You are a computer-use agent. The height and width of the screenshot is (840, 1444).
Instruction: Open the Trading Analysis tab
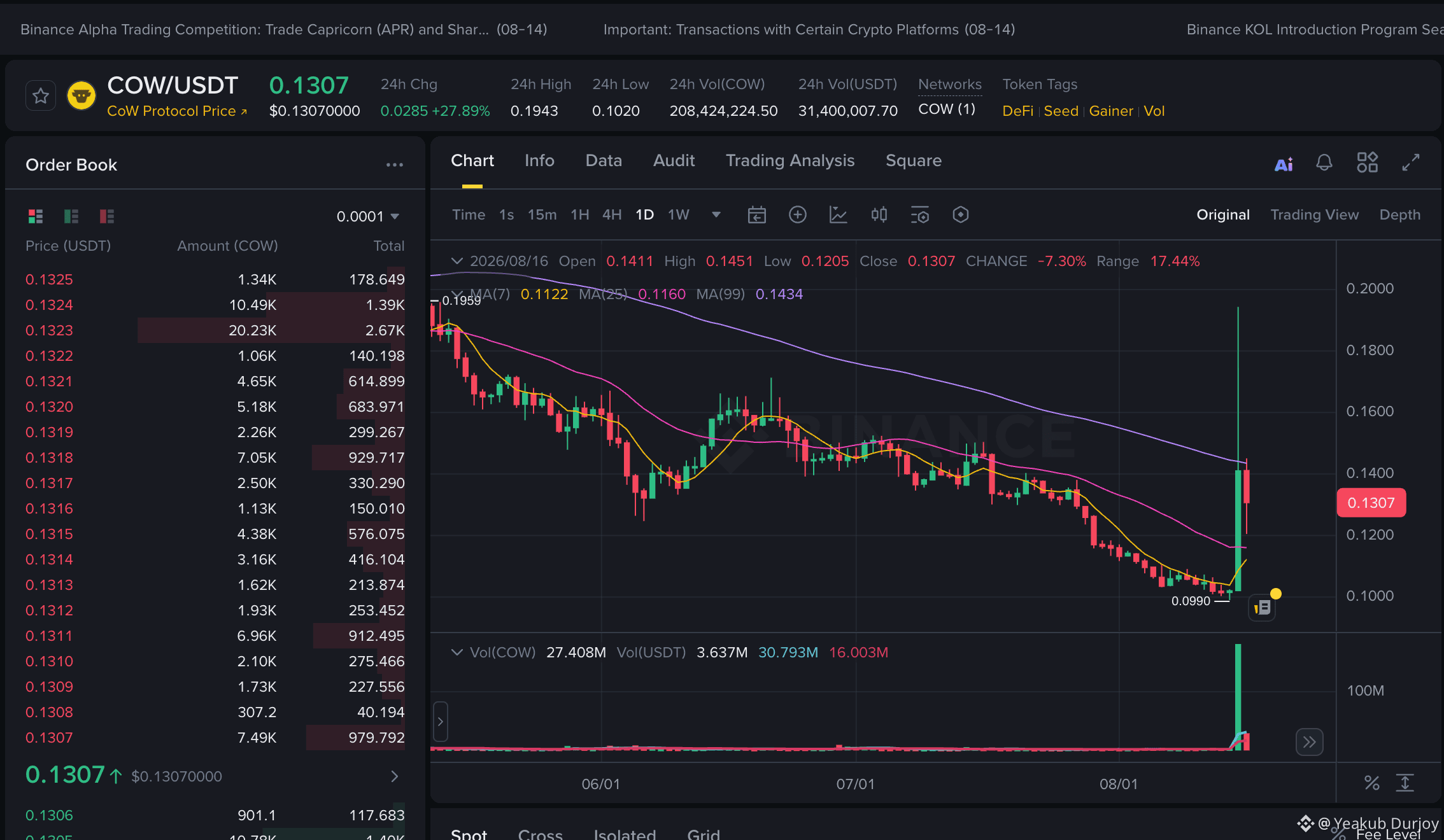pos(790,160)
